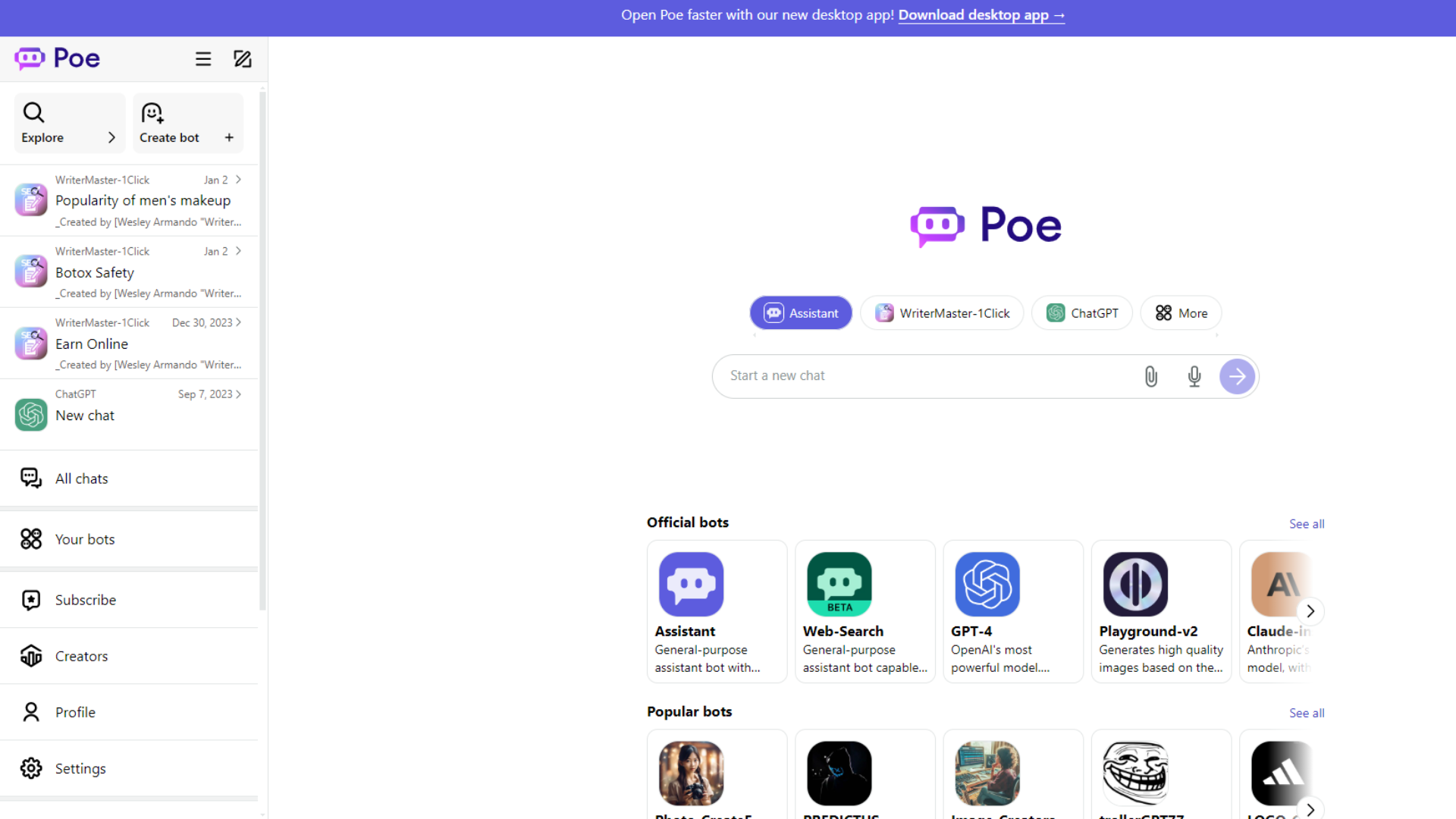Select the More bots option
Image resolution: width=1456 pixels, height=819 pixels.
1181,312
